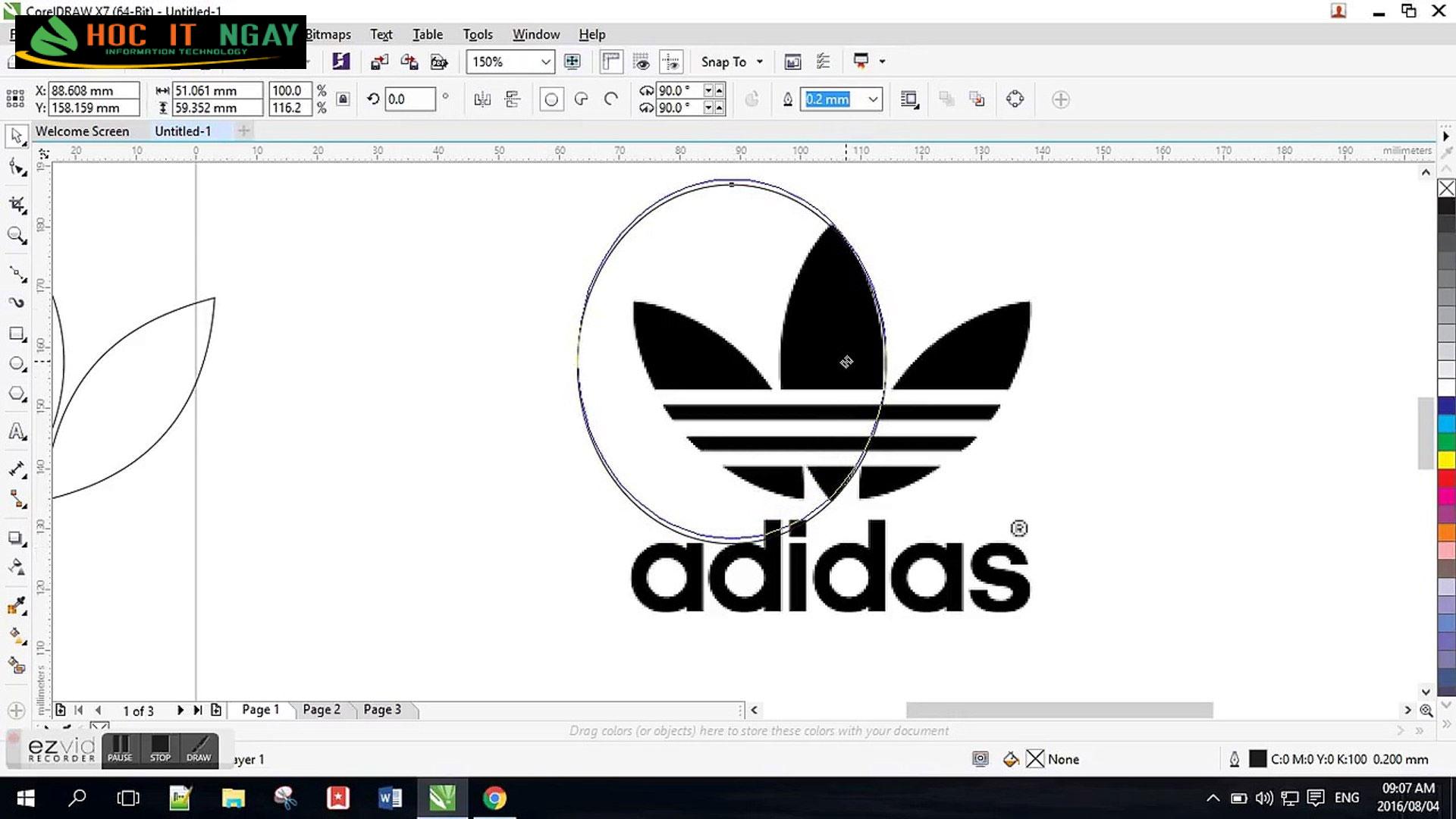Viewport: 1456px width, 819px height.
Task: Select the Text tool
Action: point(16,432)
